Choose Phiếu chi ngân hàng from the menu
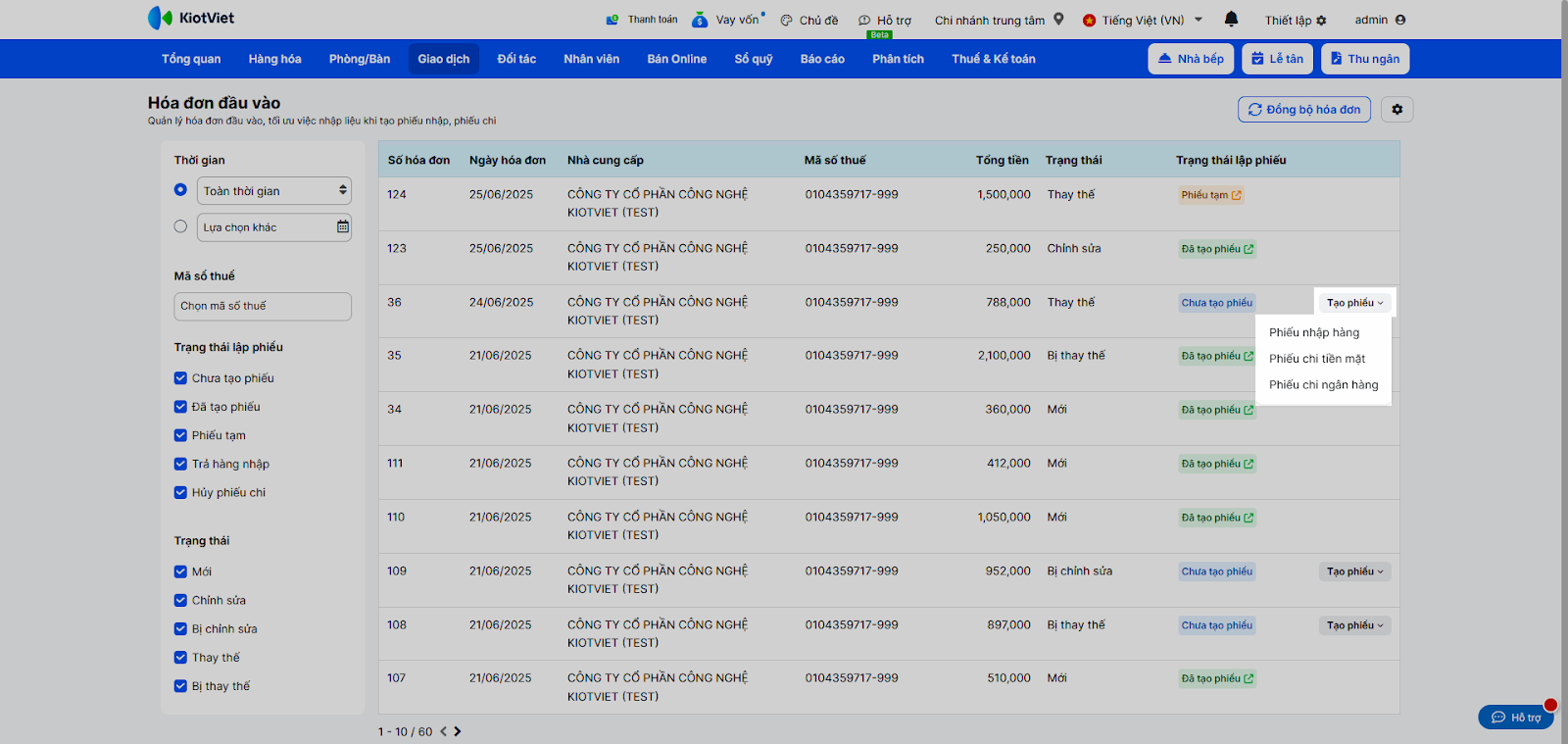 (1324, 385)
